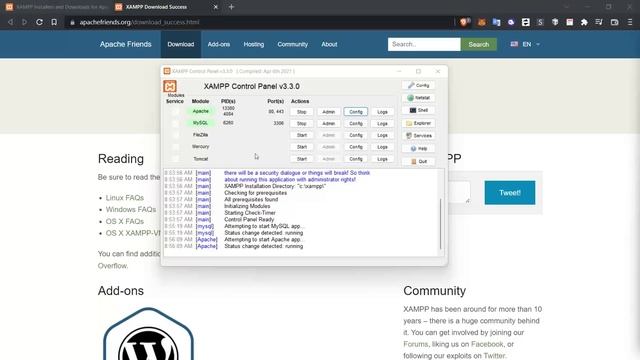Open the Linux FAQs link
Viewport: 640px width, 360px height.
pyautogui.click(x=124, y=198)
